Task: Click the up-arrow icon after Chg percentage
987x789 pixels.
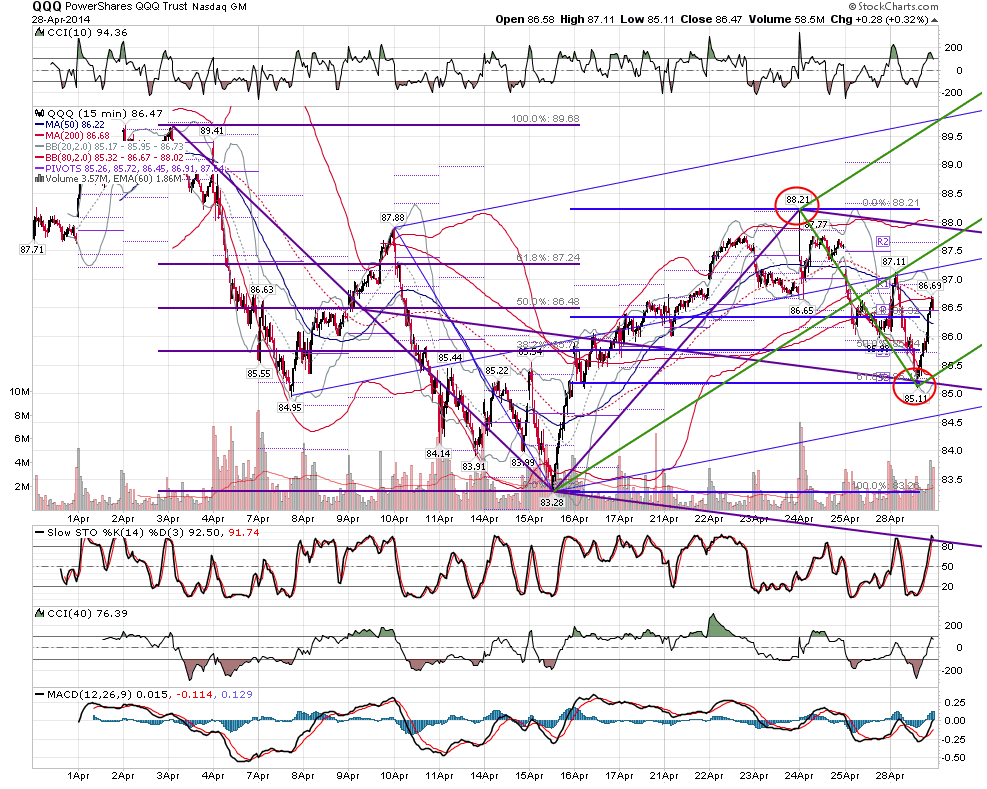Action: point(934,20)
